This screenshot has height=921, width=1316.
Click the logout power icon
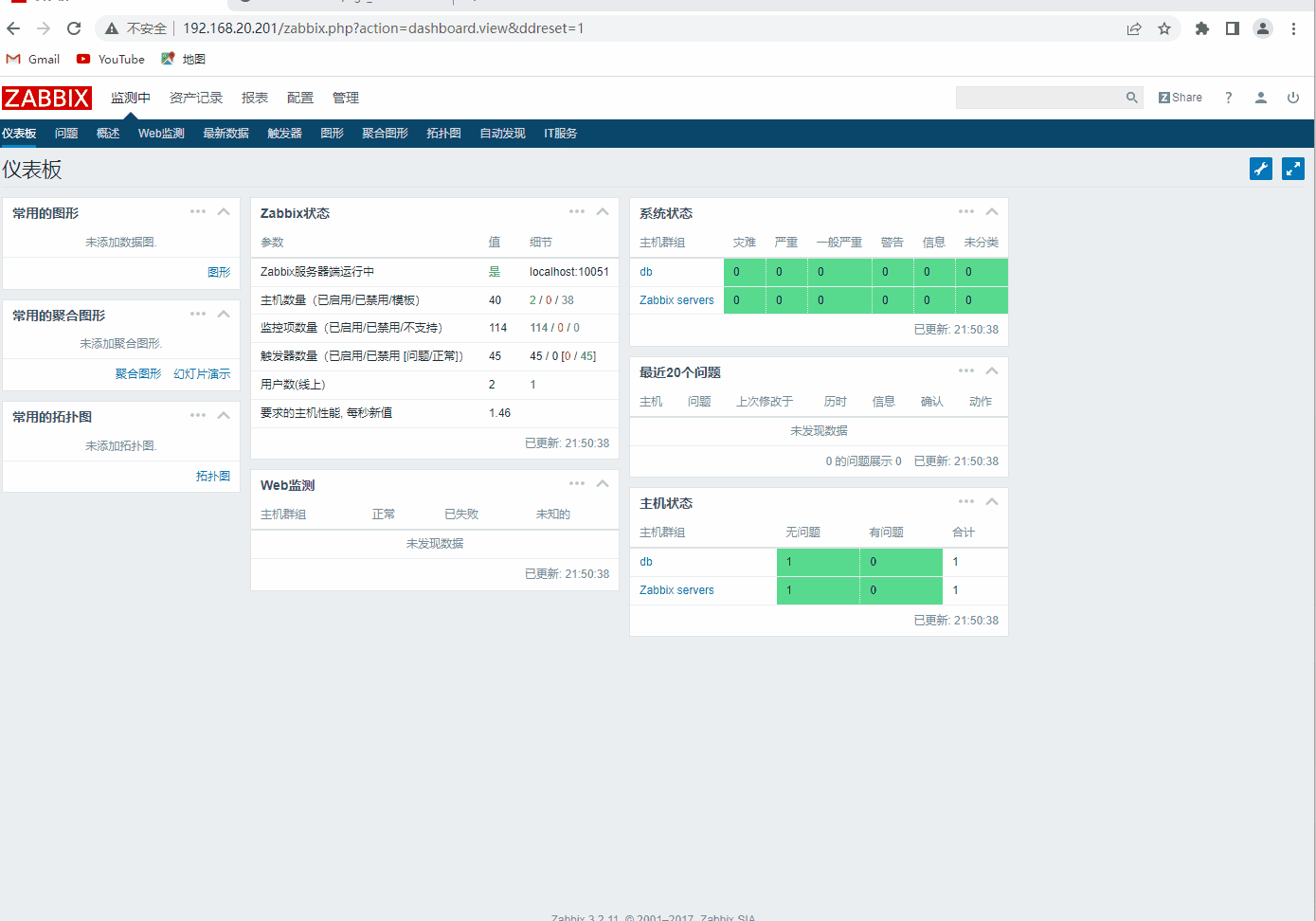tap(1292, 98)
